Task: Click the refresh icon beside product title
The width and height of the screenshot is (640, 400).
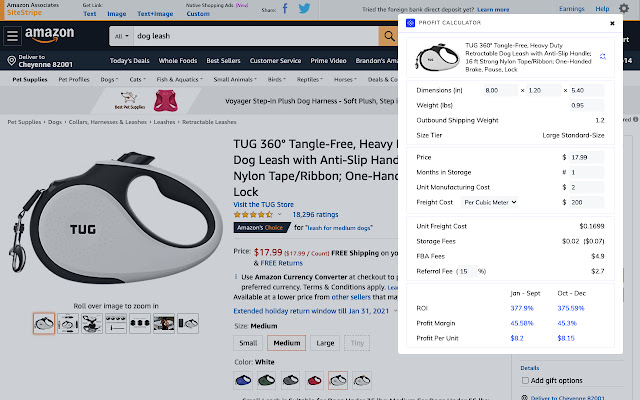Action: (x=602, y=57)
